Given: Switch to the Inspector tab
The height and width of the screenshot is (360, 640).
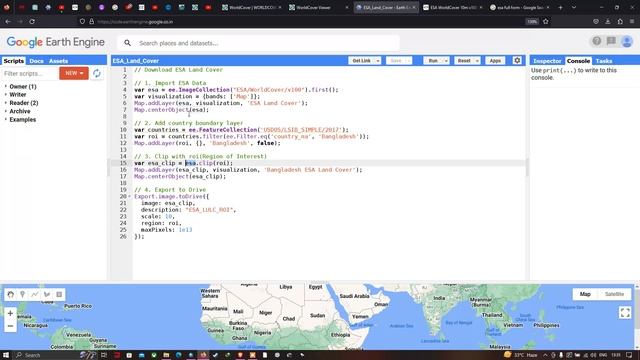Looking at the screenshot, I should (547, 61).
